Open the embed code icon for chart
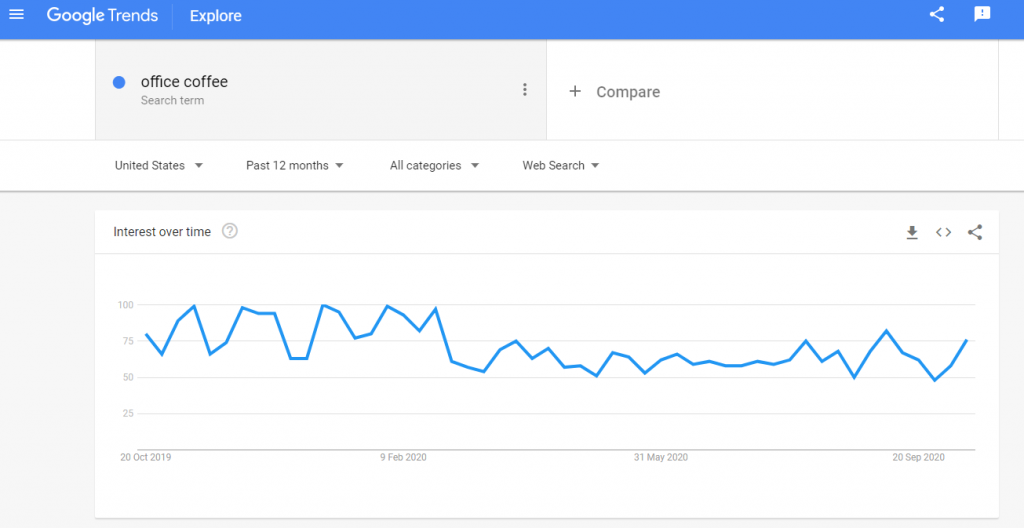Viewport: 1024px width, 528px height. tap(943, 232)
